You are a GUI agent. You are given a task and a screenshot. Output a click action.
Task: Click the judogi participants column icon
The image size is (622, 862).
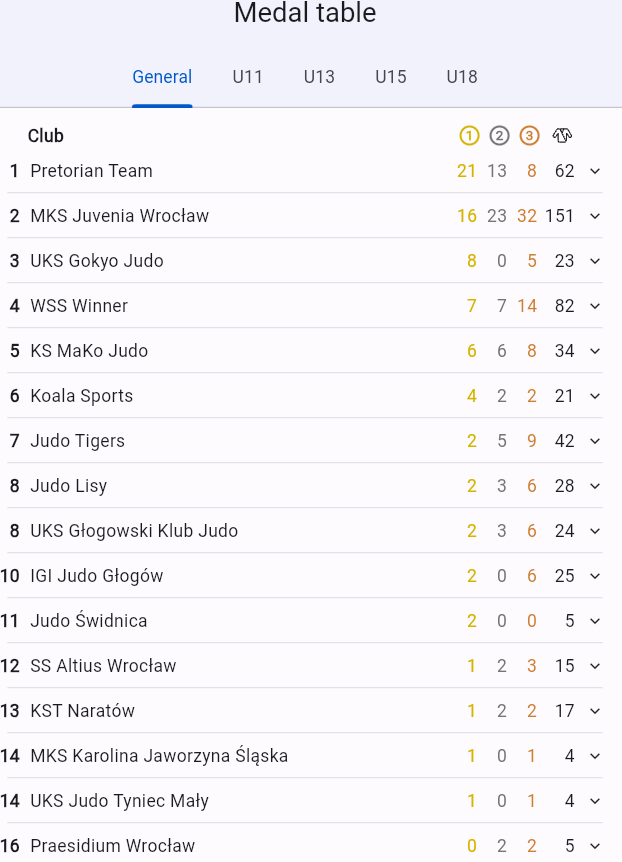[x=562, y=136]
